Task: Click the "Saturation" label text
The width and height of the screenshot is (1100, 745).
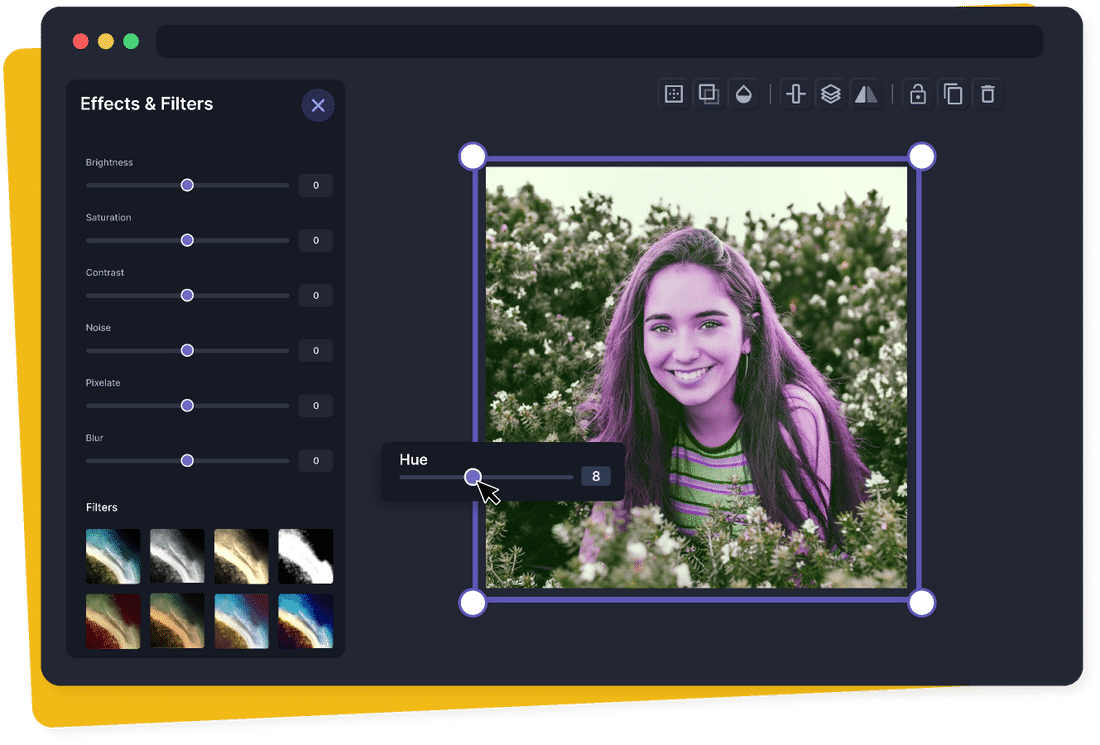Action: point(109,217)
